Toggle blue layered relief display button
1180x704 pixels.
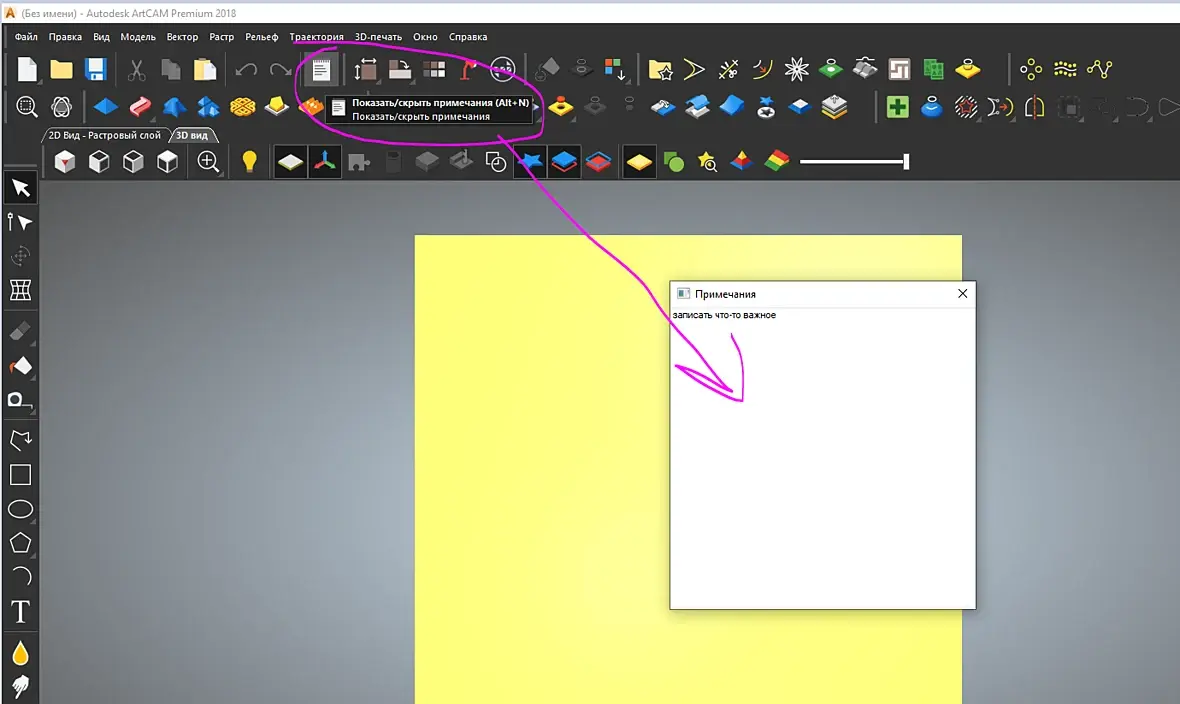(564, 162)
